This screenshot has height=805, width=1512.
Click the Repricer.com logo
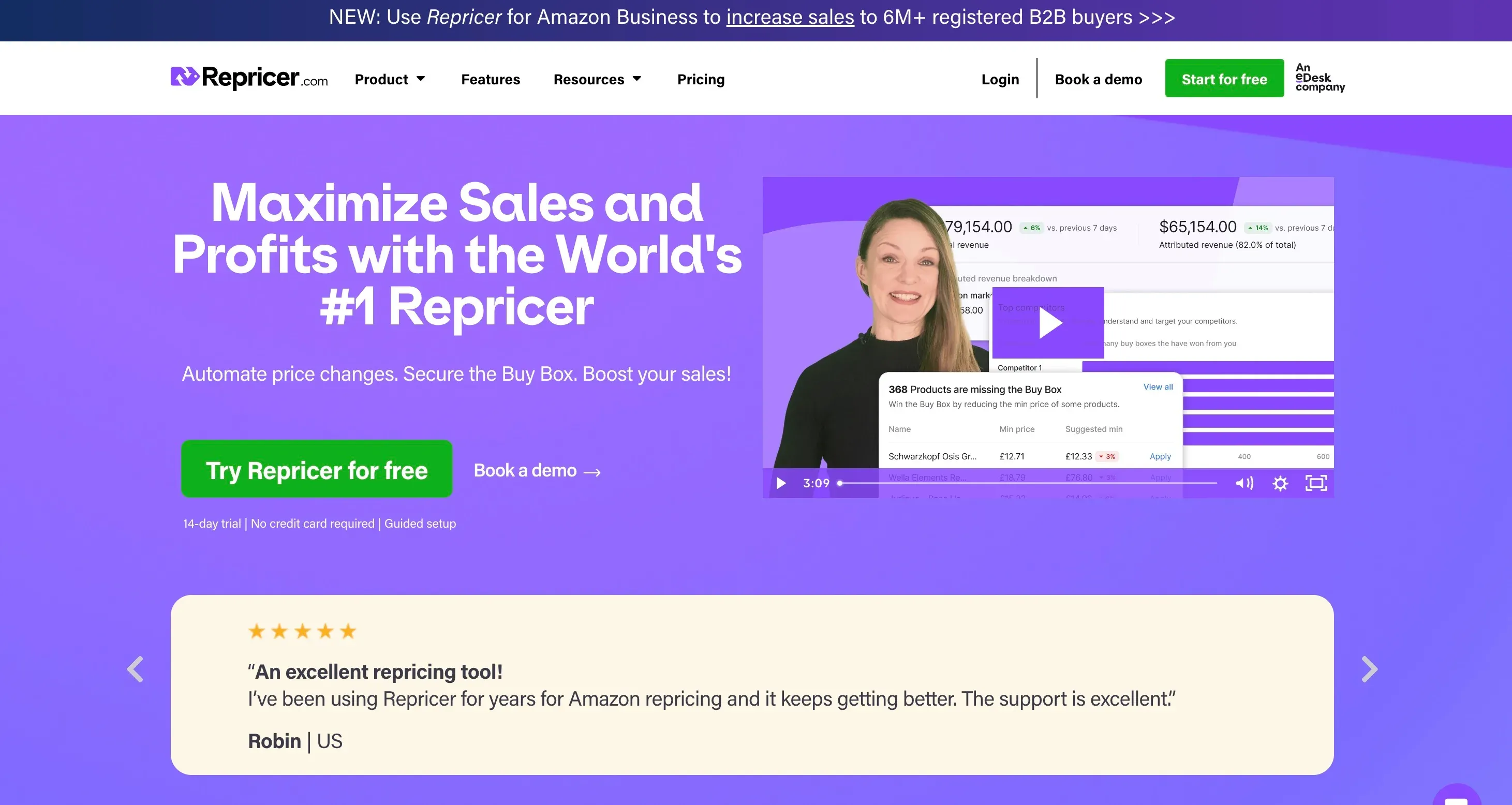(249, 78)
